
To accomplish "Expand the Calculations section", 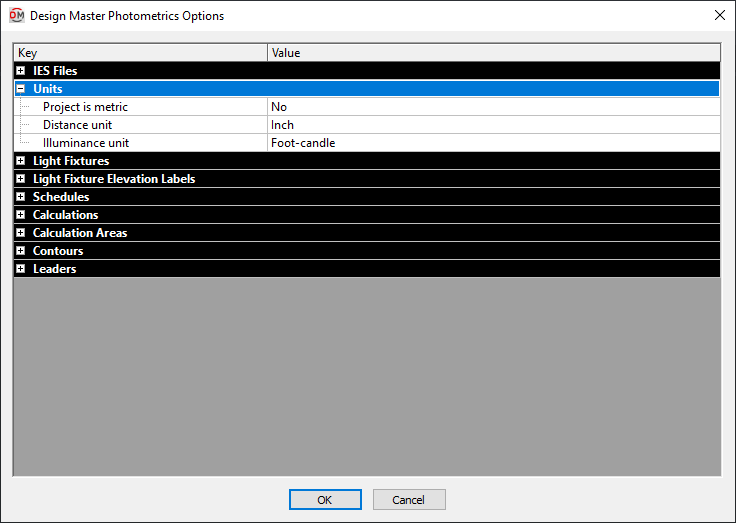I will (x=21, y=215).
